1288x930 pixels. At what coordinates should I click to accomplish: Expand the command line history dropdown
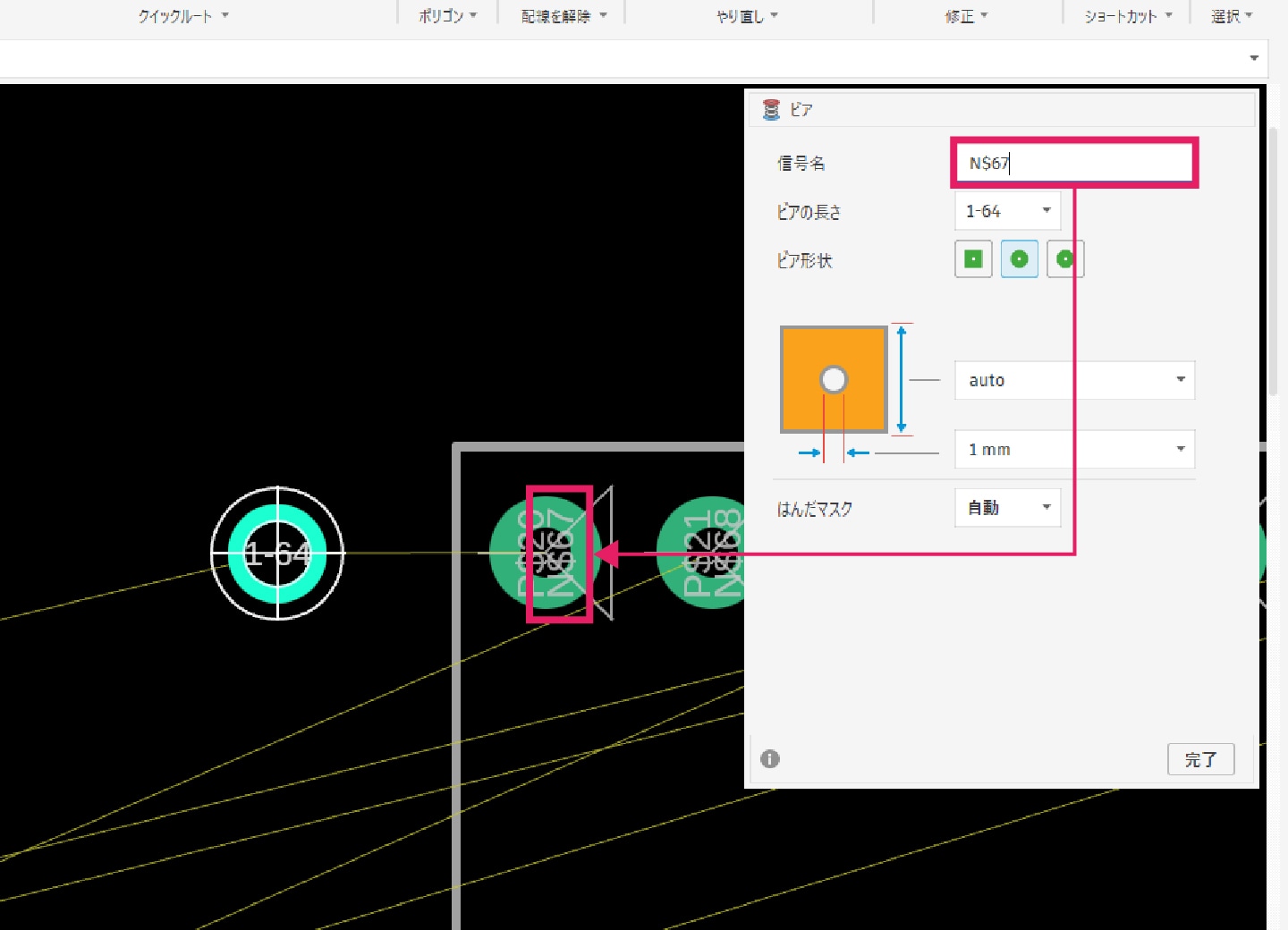coord(1254,58)
